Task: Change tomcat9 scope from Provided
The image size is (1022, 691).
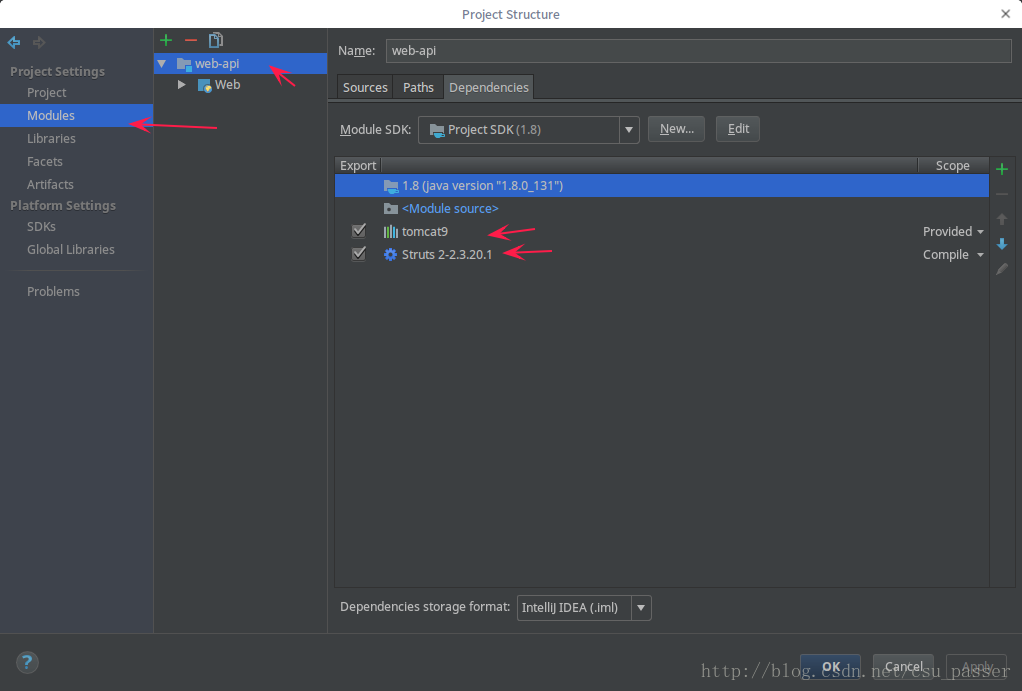Action: pyautogui.click(x=953, y=232)
